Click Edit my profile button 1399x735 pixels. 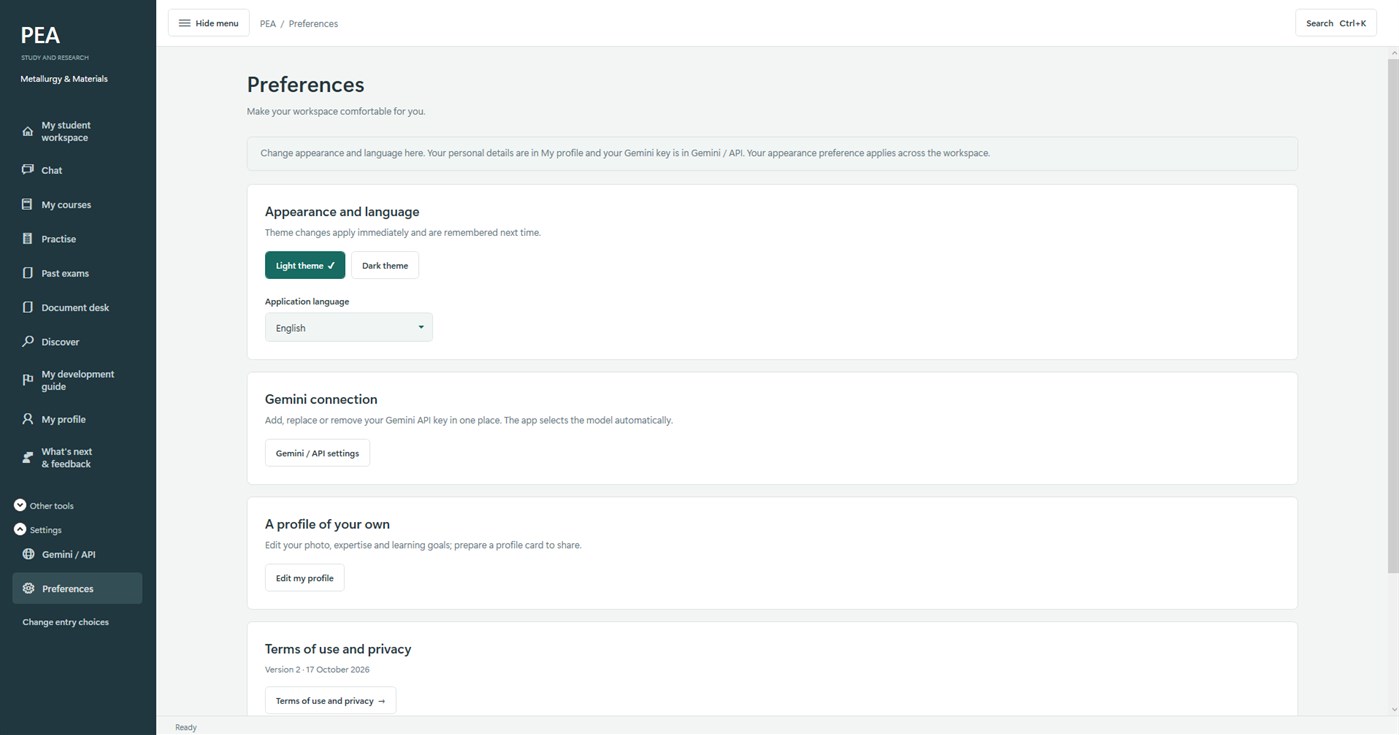coord(304,578)
